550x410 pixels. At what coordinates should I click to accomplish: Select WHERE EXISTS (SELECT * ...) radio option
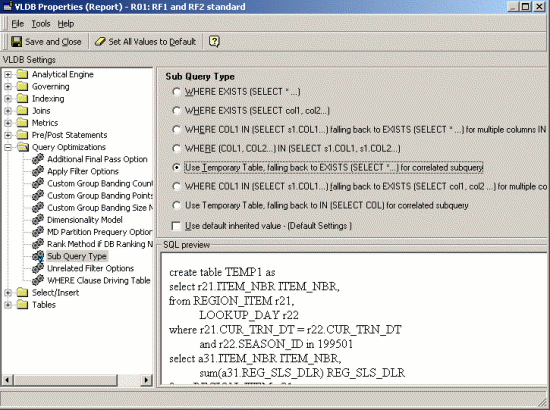pos(176,92)
